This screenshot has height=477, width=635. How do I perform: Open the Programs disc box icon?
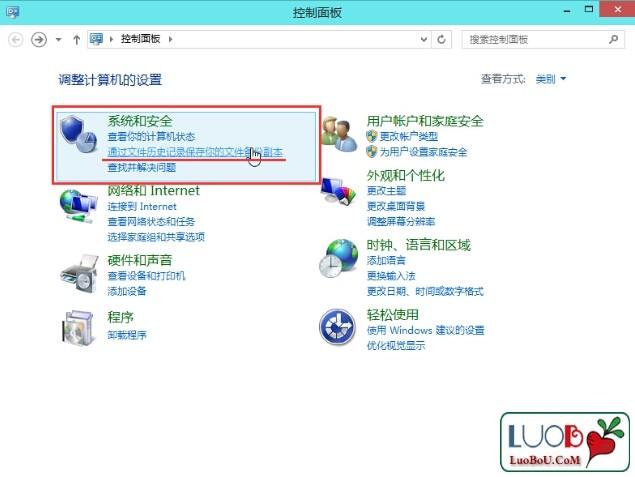pyautogui.click(x=78, y=328)
